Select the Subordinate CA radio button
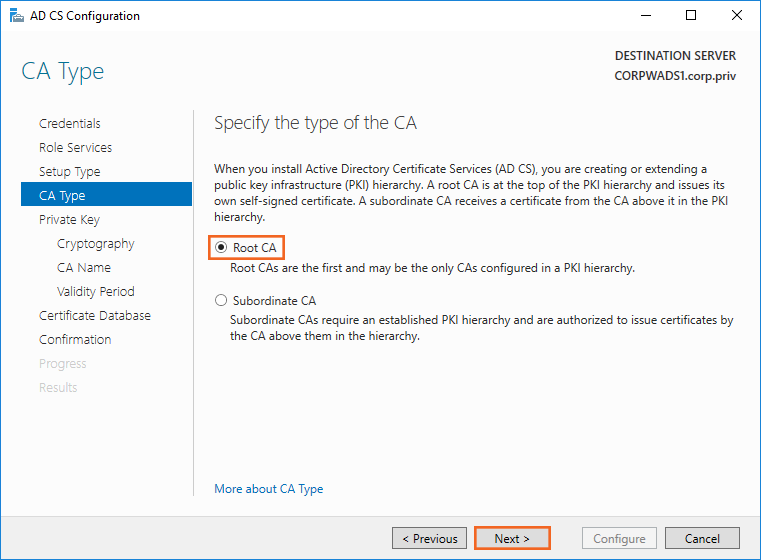This screenshot has width=761, height=560. click(221, 300)
